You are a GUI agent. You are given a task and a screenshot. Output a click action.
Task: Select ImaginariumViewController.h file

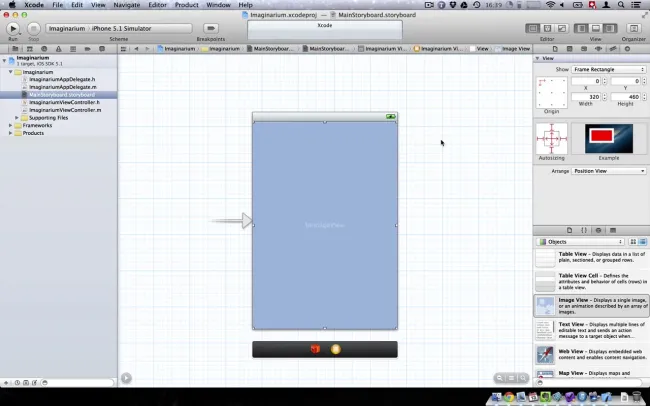click(x=64, y=102)
